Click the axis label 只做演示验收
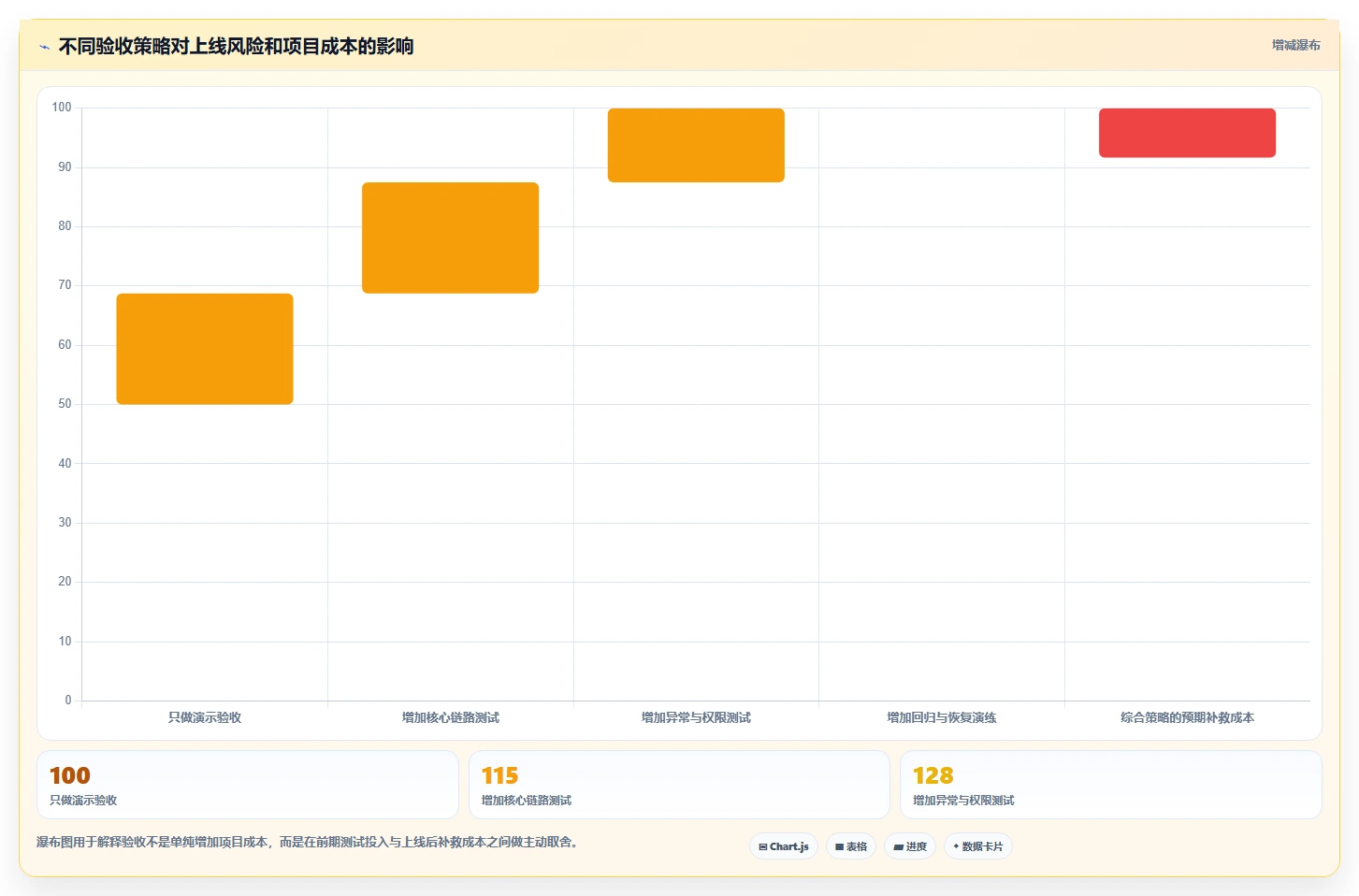This screenshot has height=896, width=1359. pos(205,717)
